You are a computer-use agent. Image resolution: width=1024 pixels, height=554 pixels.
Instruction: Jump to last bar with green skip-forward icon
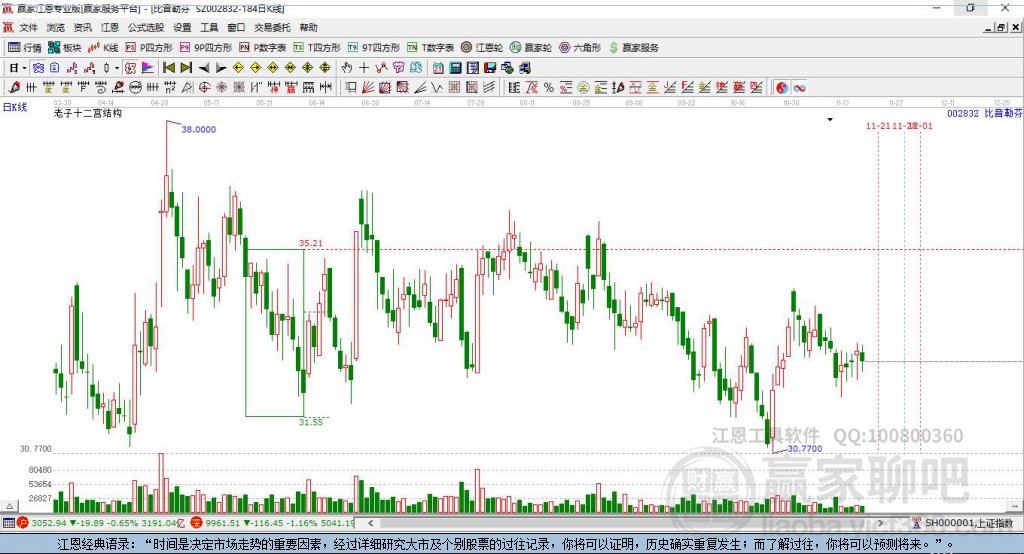tap(186, 68)
